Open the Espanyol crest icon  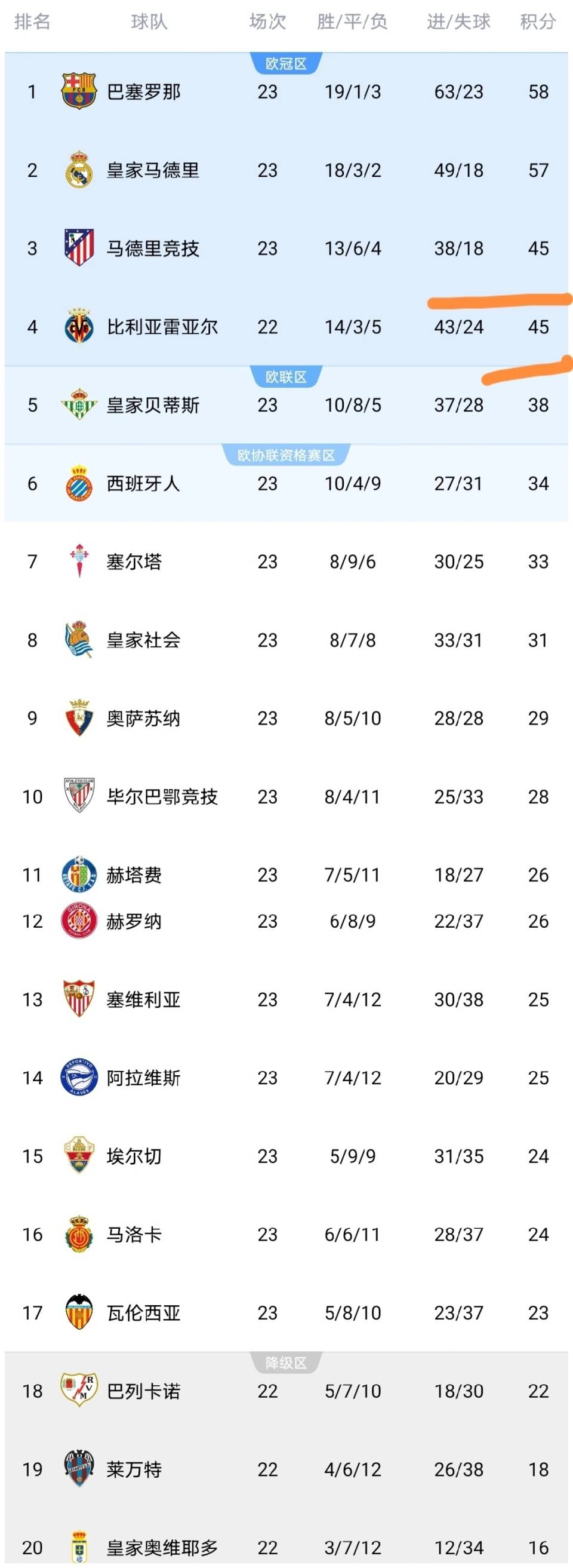(x=79, y=483)
